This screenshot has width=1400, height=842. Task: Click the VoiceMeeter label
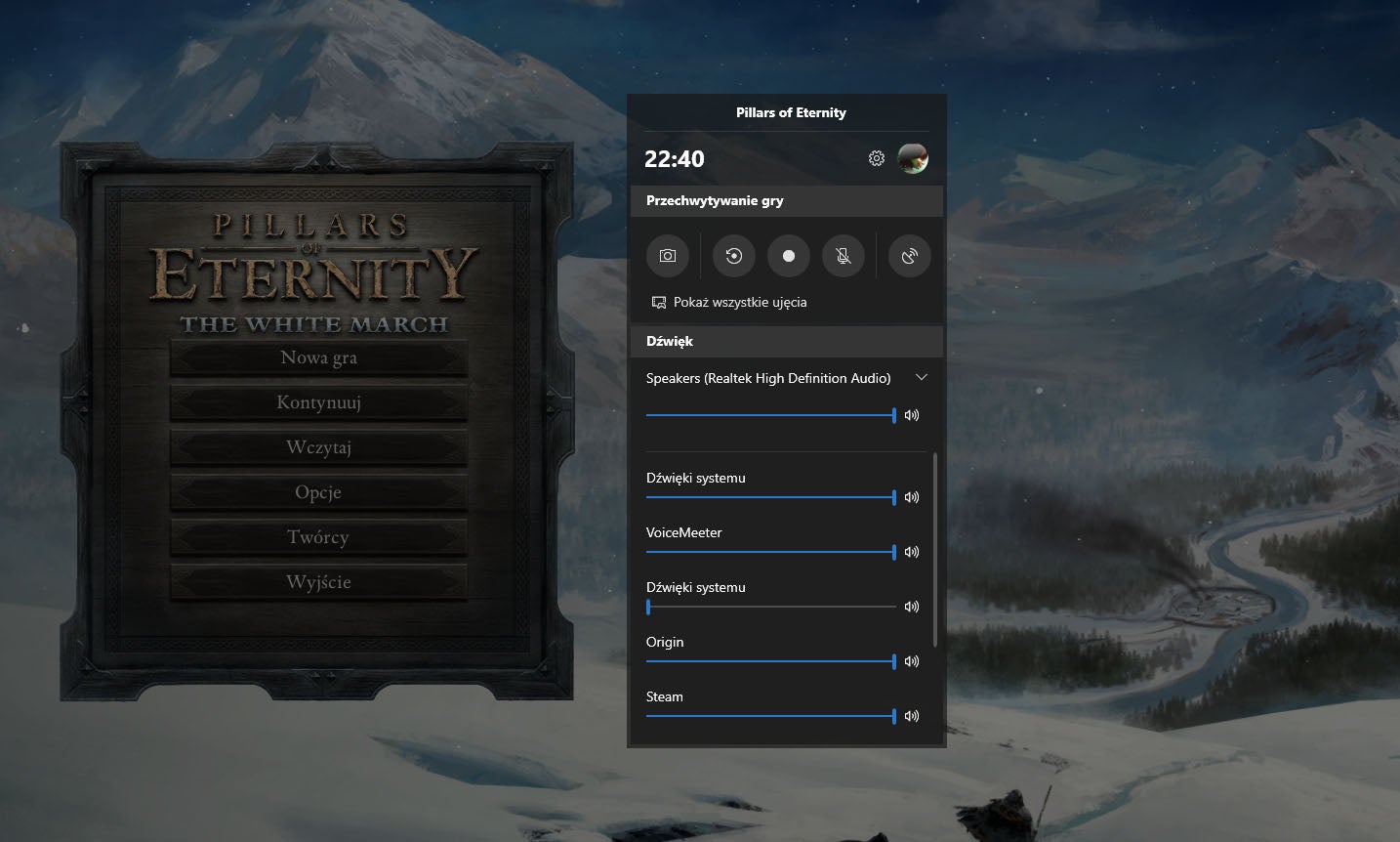[x=683, y=532]
